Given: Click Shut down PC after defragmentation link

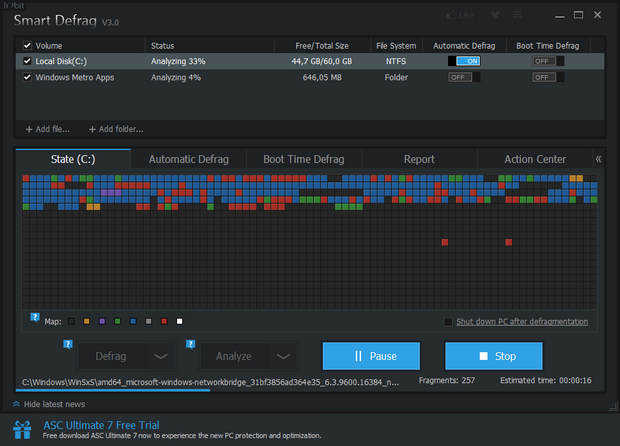Looking at the screenshot, I should click(x=522, y=321).
